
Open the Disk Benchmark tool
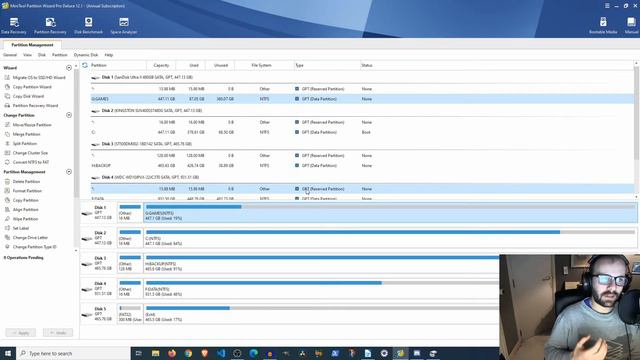pos(88,26)
